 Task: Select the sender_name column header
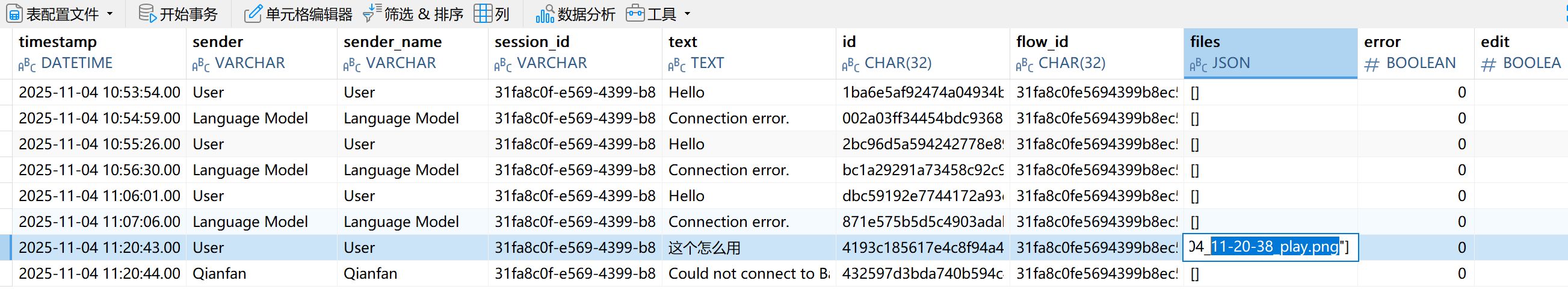coord(393,42)
